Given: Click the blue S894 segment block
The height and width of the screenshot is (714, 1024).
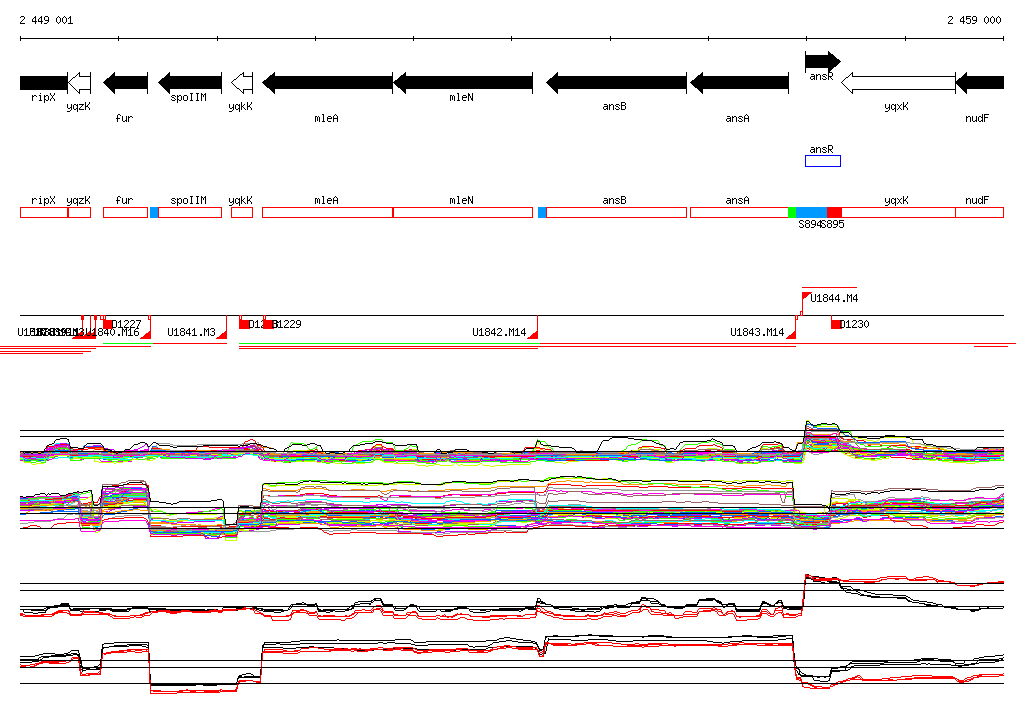Looking at the screenshot, I should [812, 212].
